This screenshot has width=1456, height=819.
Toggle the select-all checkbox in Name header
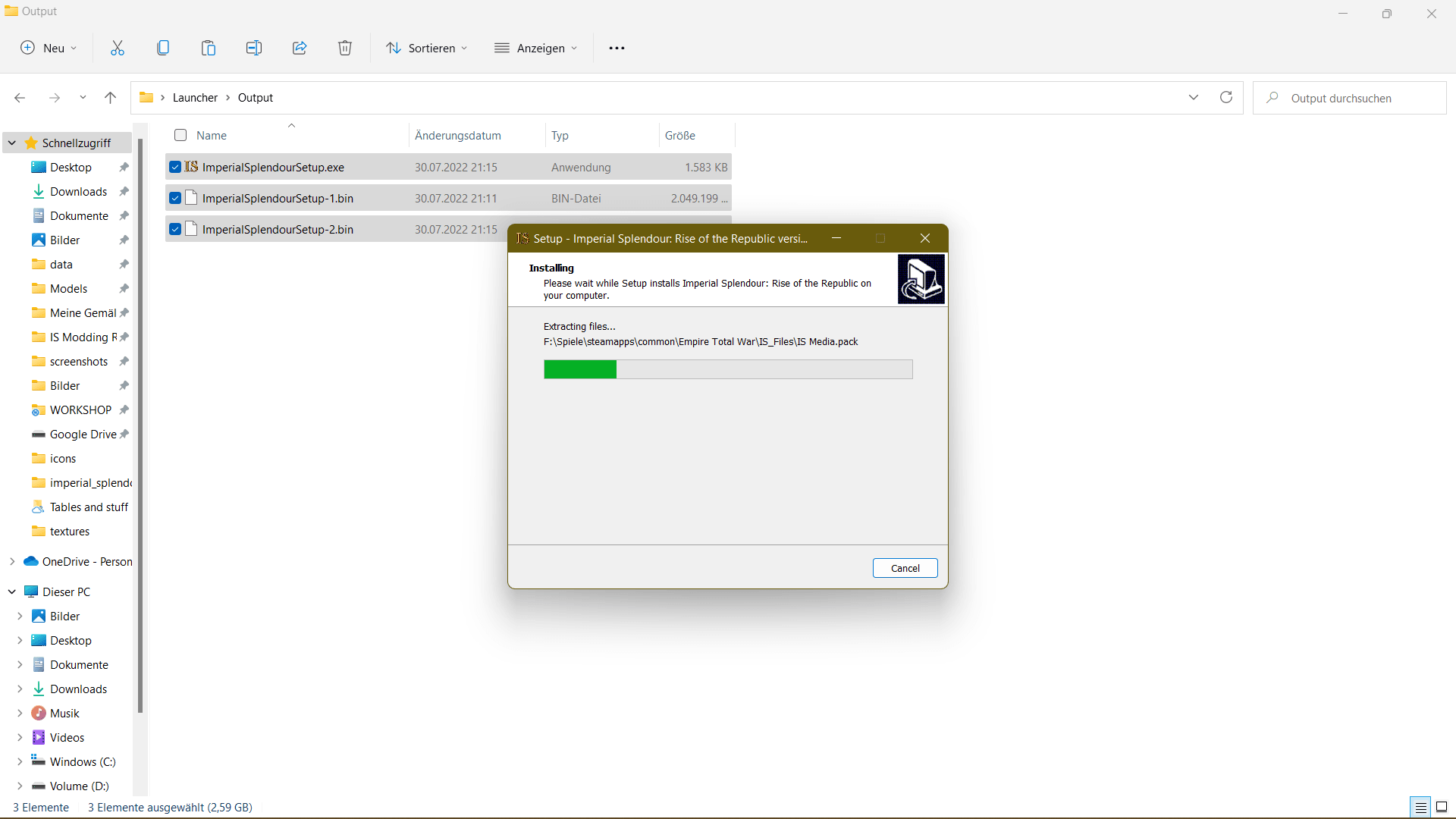(180, 135)
